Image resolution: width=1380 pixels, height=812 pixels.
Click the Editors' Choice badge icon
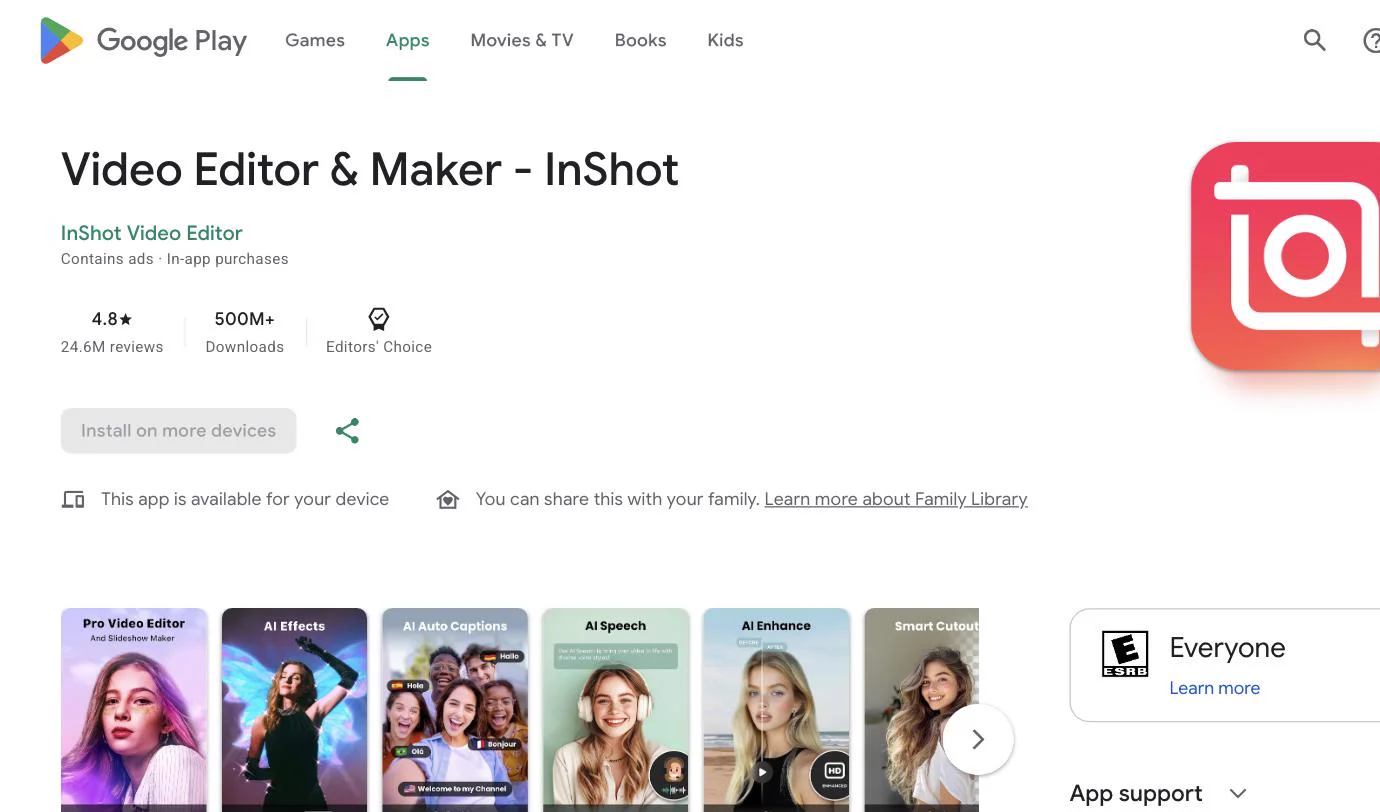coord(378,319)
